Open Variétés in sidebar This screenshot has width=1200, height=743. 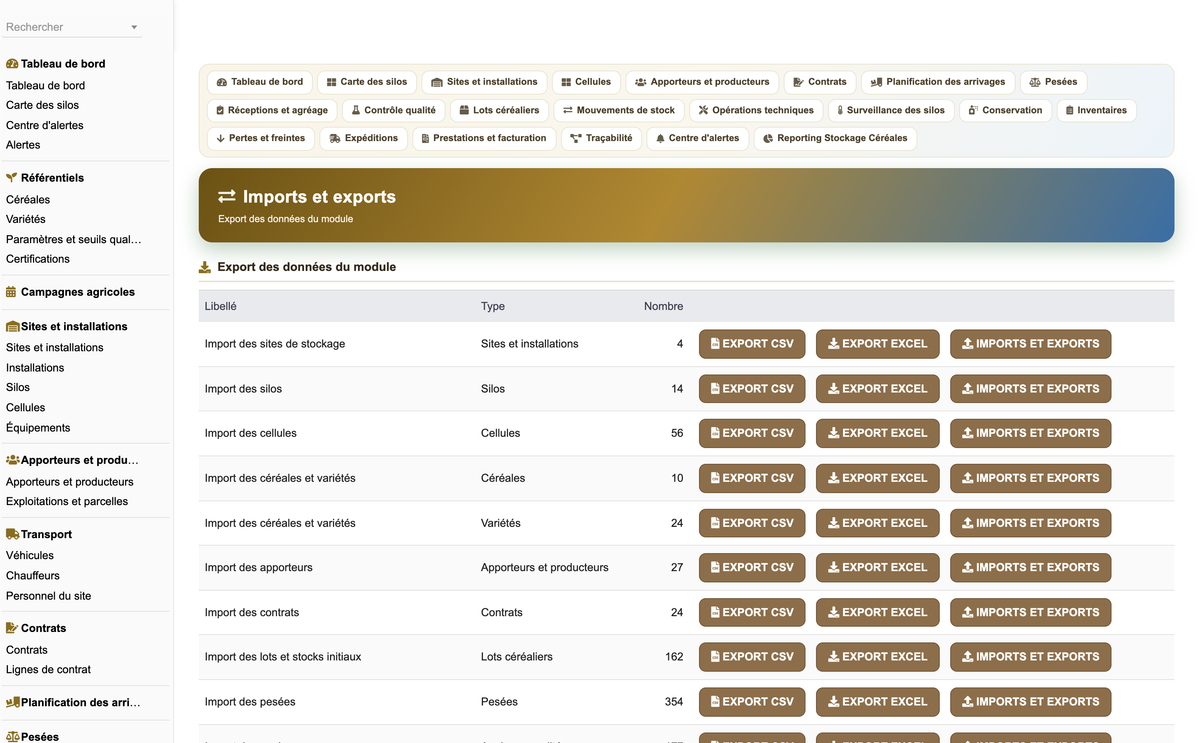[26, 219]
